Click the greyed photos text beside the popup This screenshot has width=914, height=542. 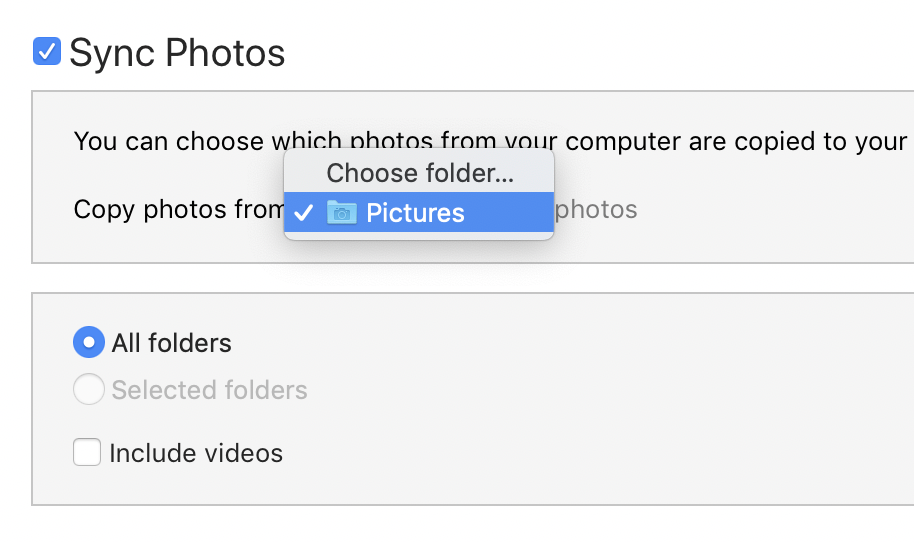coord(596,210)
